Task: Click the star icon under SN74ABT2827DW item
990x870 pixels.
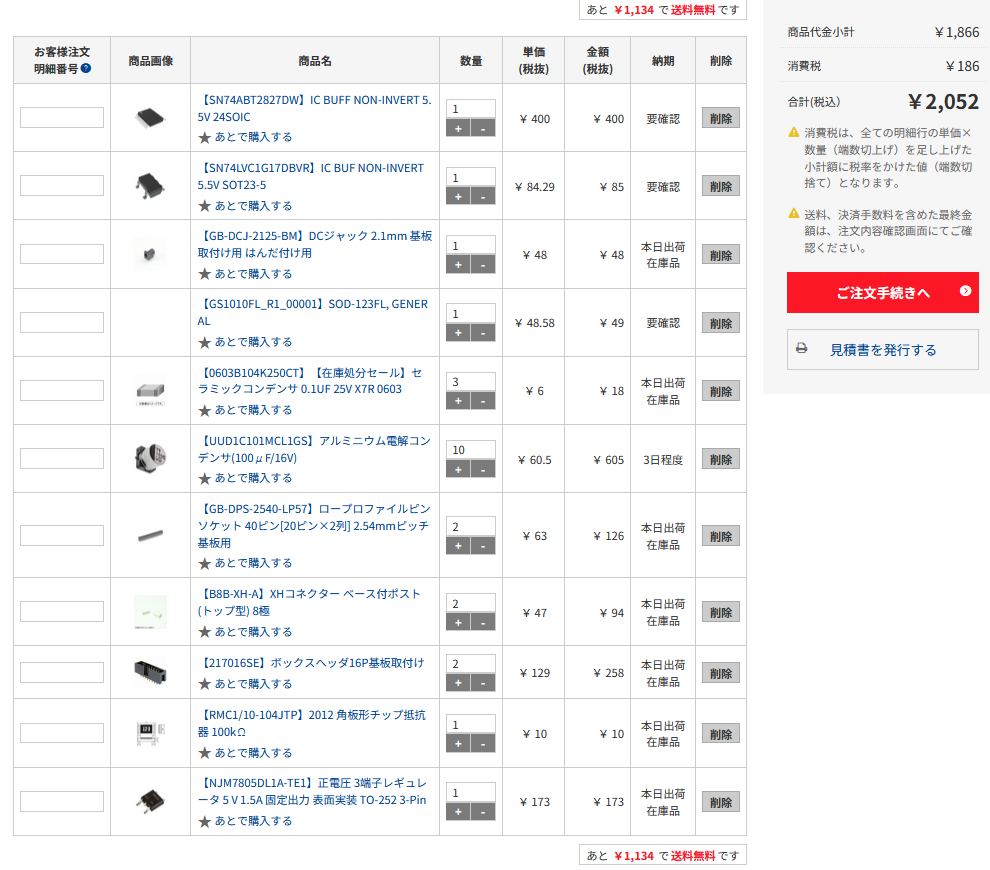Action: point(204,137)
